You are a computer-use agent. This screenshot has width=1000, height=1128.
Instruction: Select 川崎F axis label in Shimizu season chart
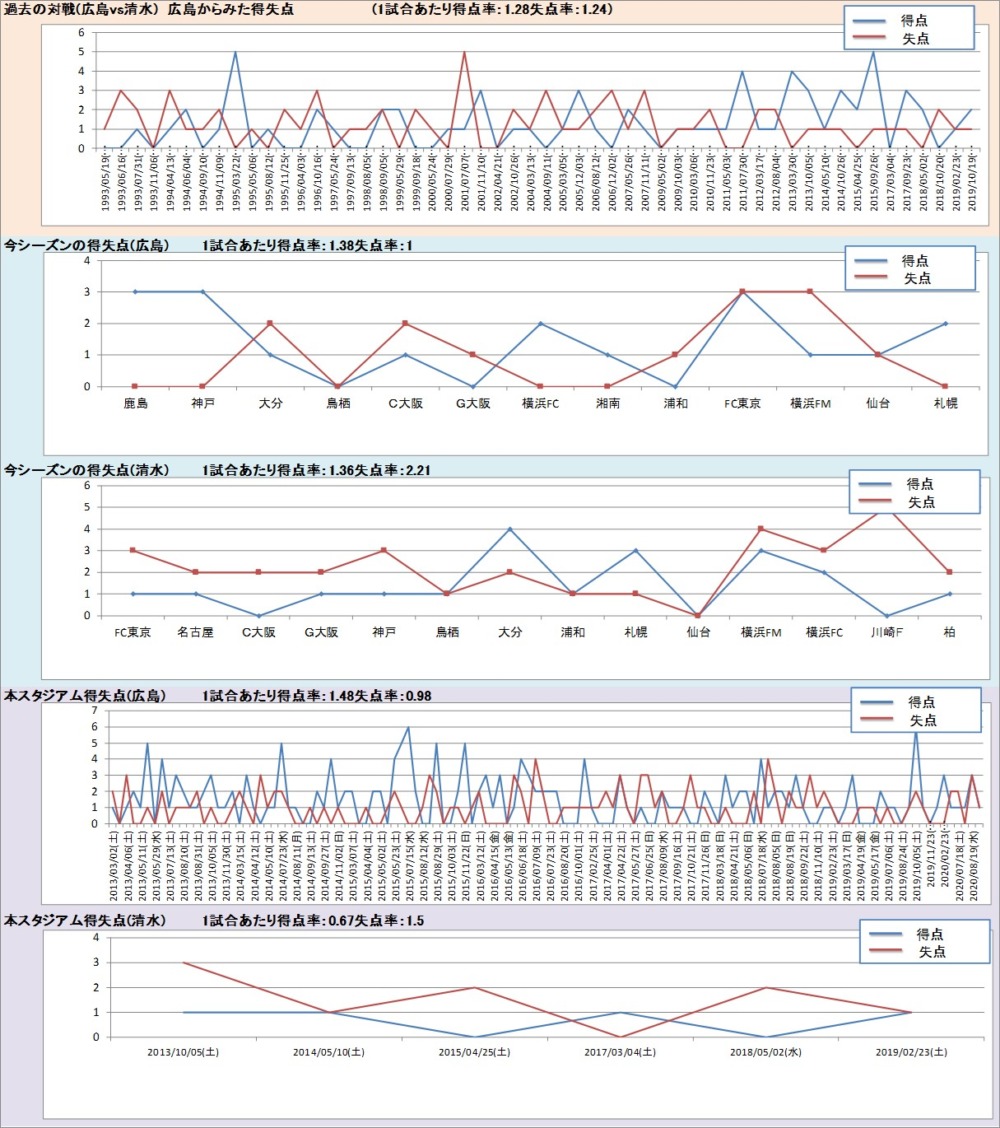click(x=884, y=633)
